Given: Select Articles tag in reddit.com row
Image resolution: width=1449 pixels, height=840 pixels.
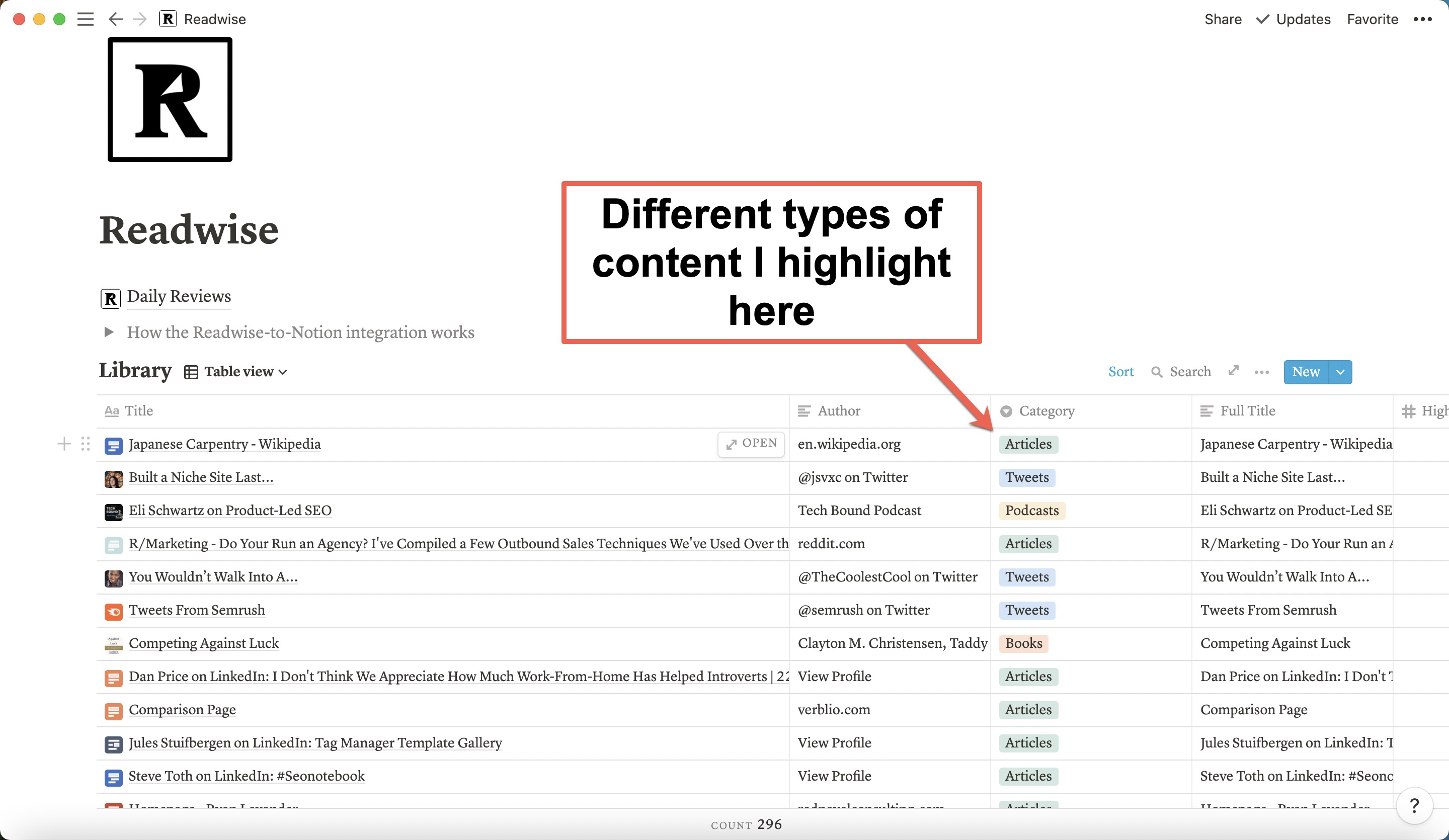Looking at the screenshot, I should coord(1028,544).
